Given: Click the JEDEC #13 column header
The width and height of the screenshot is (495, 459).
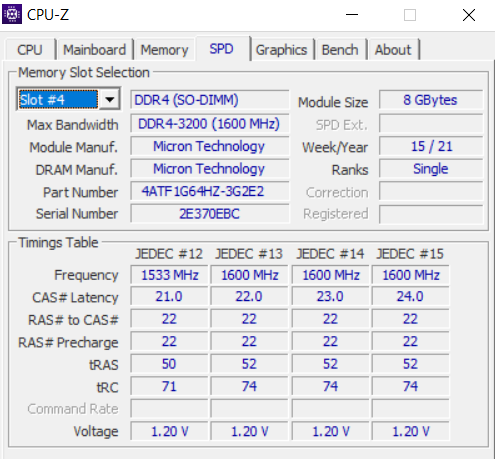Looking at the screenshot, I should (x=249, y=254).
